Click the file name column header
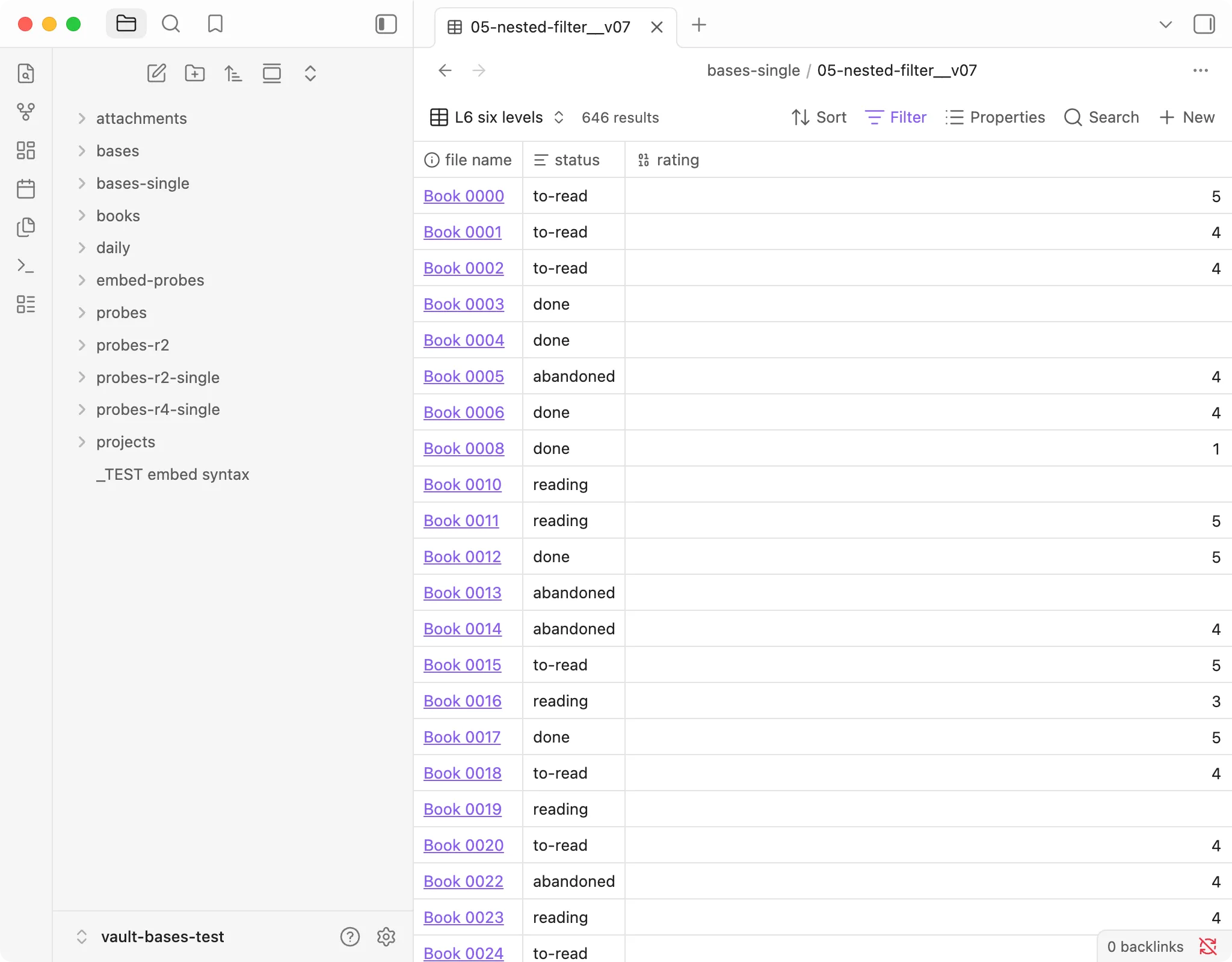This screenshot has height=962, width=1232. tap(468, 160)
